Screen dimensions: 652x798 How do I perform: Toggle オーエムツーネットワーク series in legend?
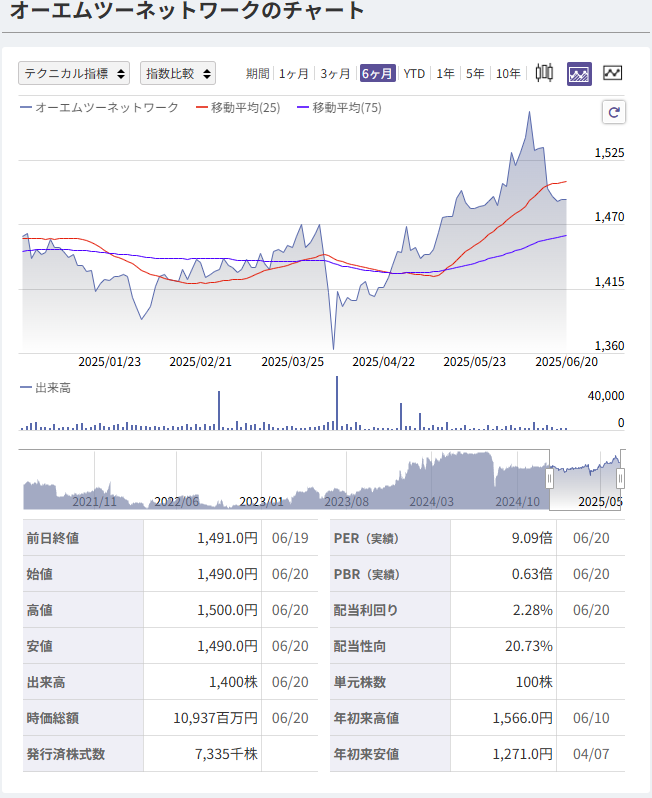pos(100,107)
